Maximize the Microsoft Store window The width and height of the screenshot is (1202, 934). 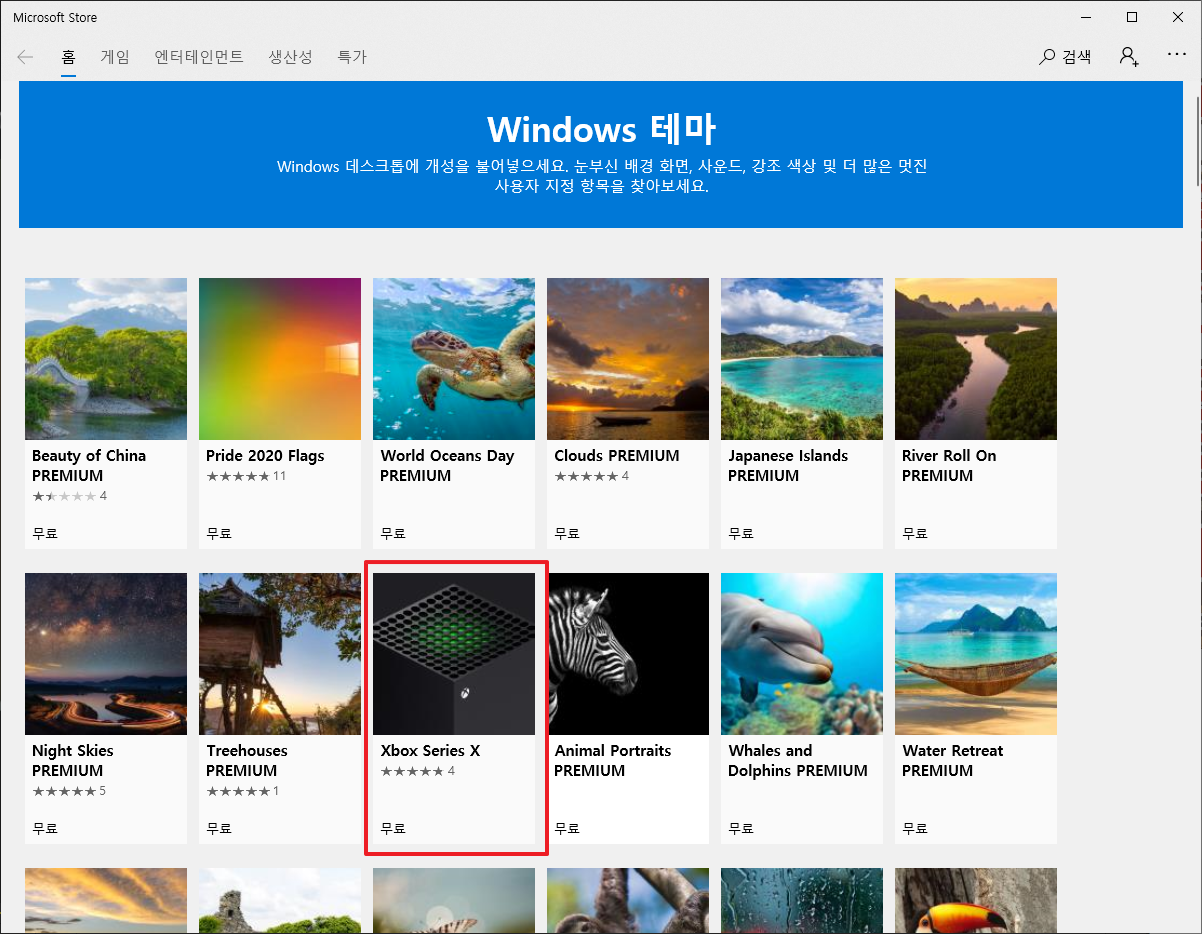(1132, 17)
